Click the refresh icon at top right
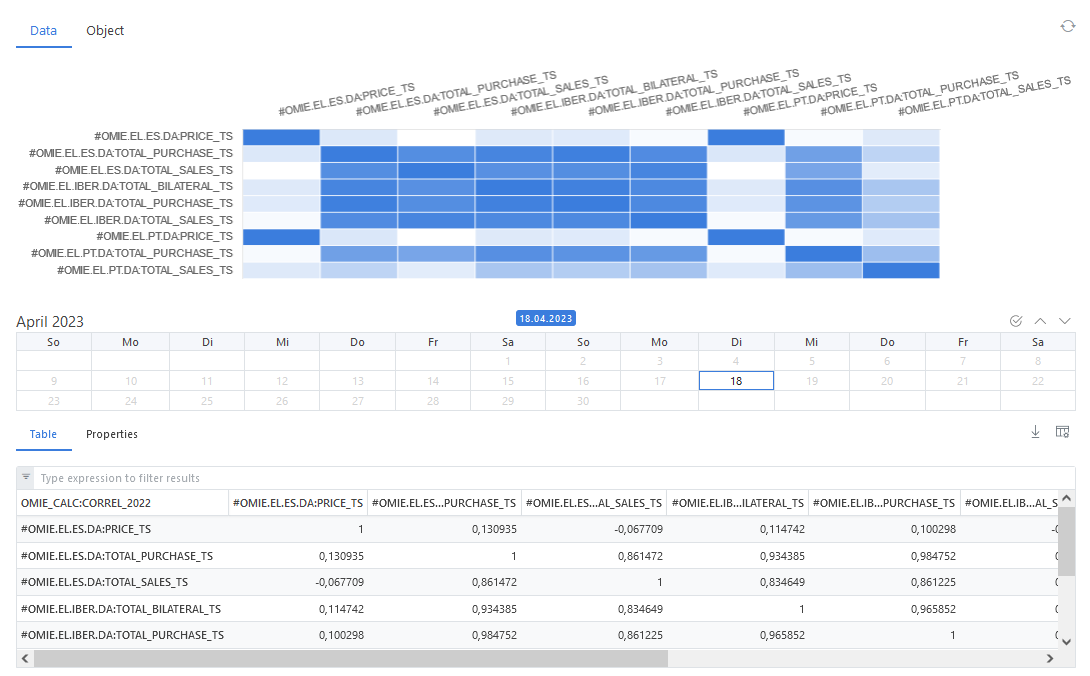Screen dimensions: 1090x676 click(x=1067, y=26)
